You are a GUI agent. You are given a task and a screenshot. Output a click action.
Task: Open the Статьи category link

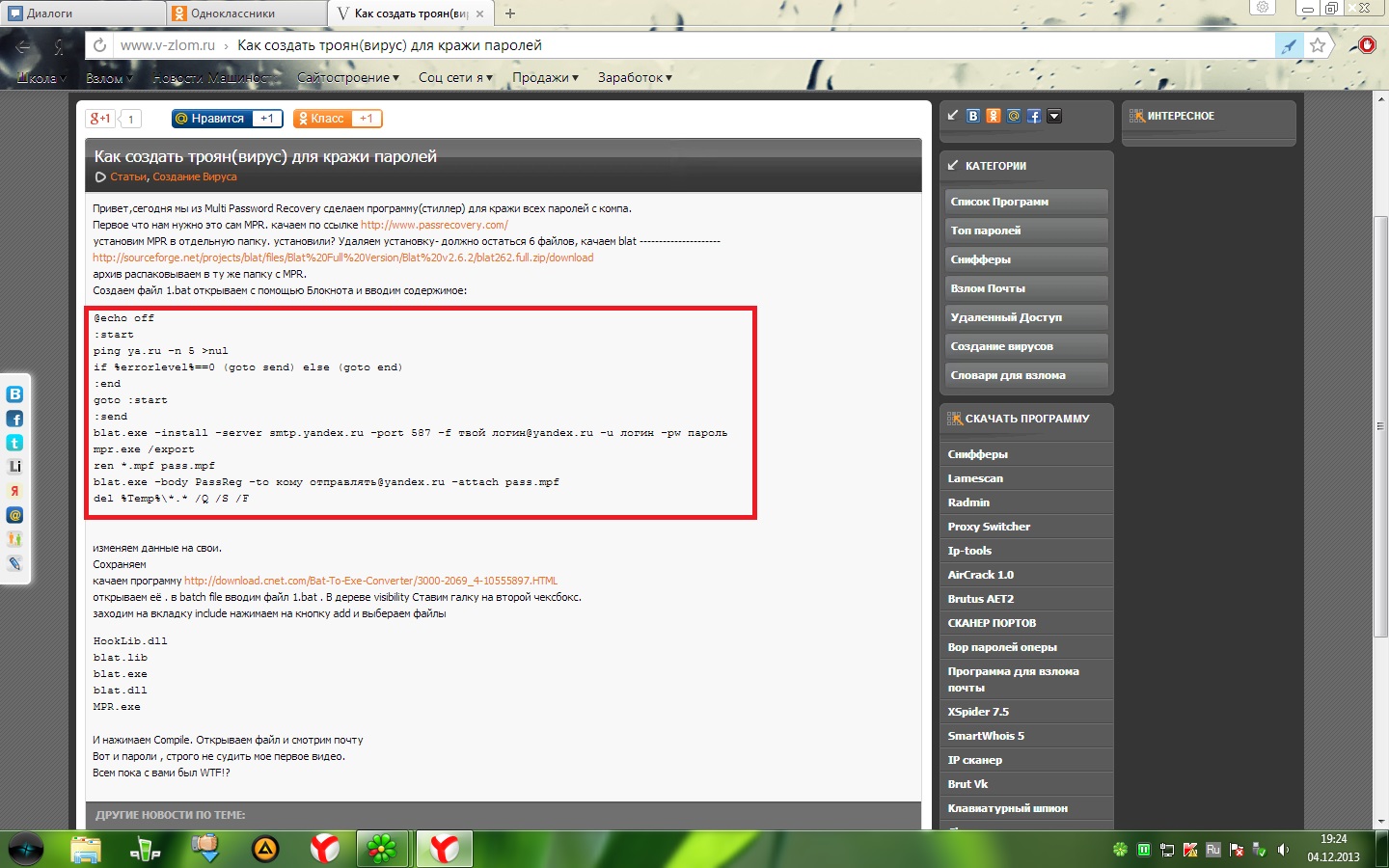click(x=127, y=176)
